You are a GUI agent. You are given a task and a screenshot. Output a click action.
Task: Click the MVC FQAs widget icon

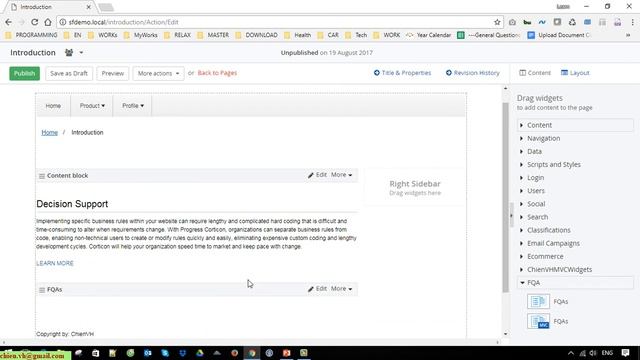(538, 321)
